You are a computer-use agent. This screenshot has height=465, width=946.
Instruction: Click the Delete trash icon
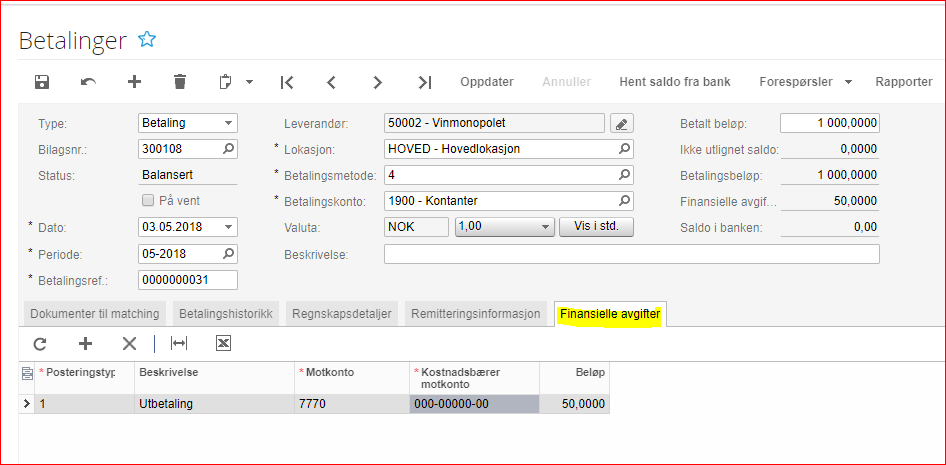[179, 82]
